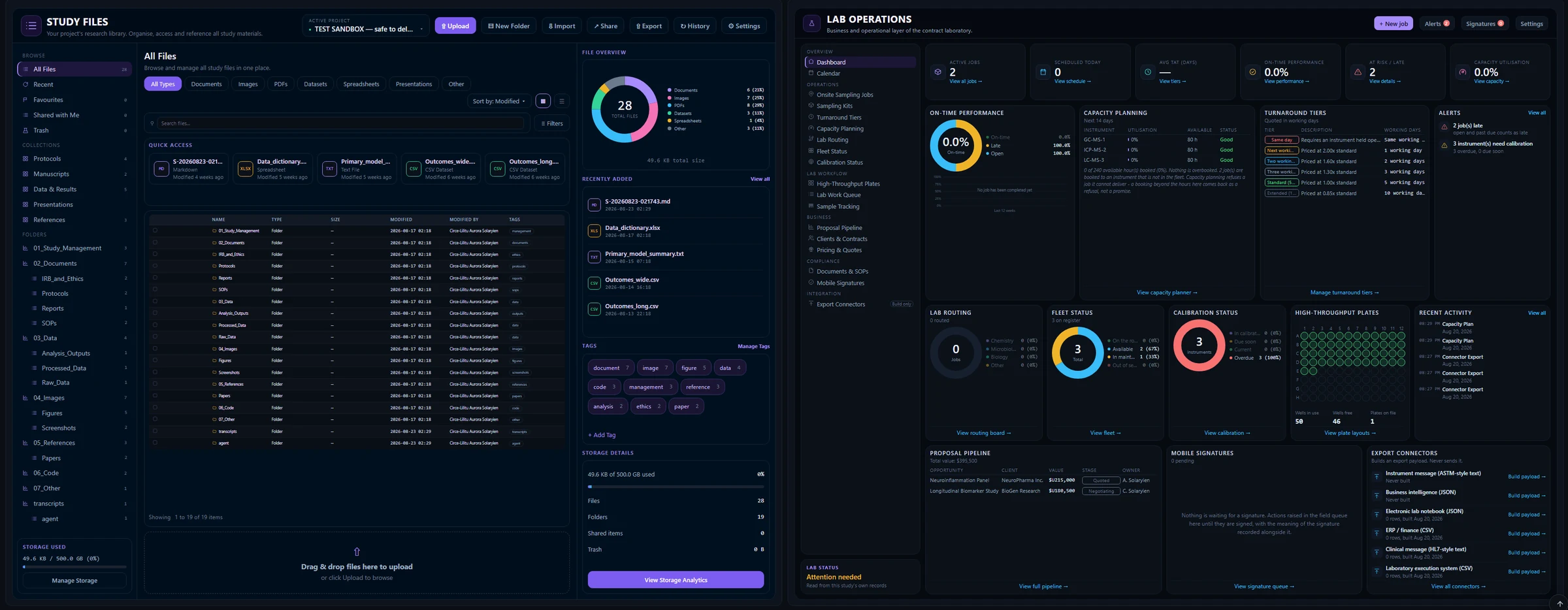This screenshot has height=610, width=1568.
Task: Click the On-Time Performance KPI check icon
Action: [1253, 72]
